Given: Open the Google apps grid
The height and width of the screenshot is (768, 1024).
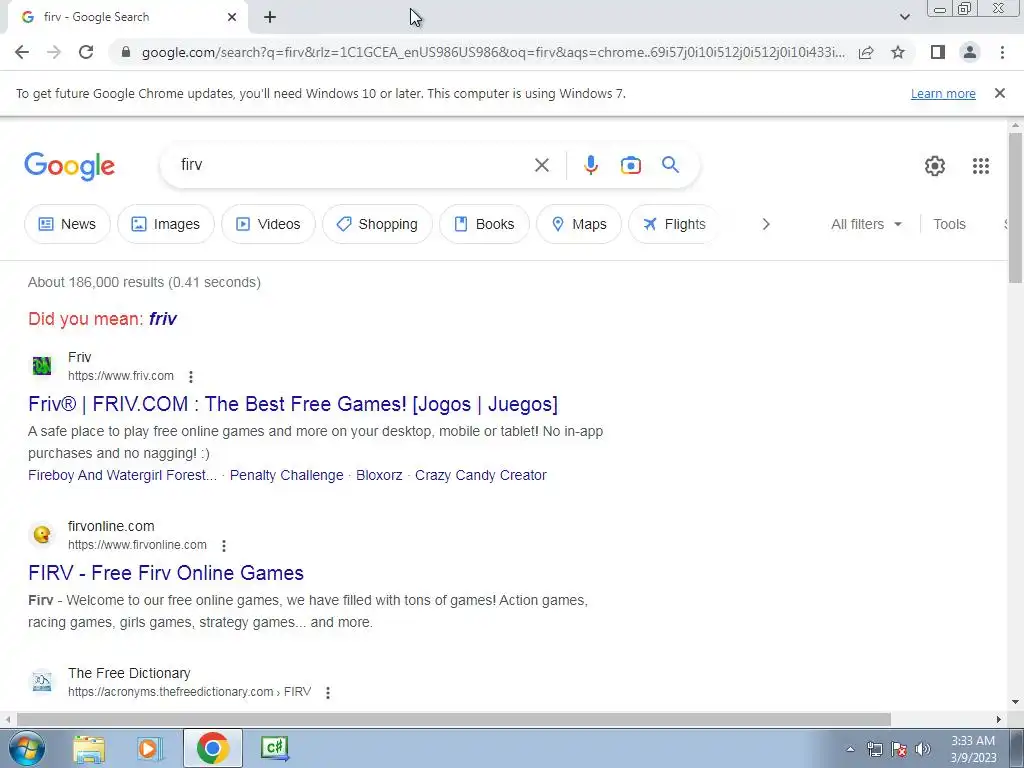Looking at the screenshot, I should [x=980, y=166].
